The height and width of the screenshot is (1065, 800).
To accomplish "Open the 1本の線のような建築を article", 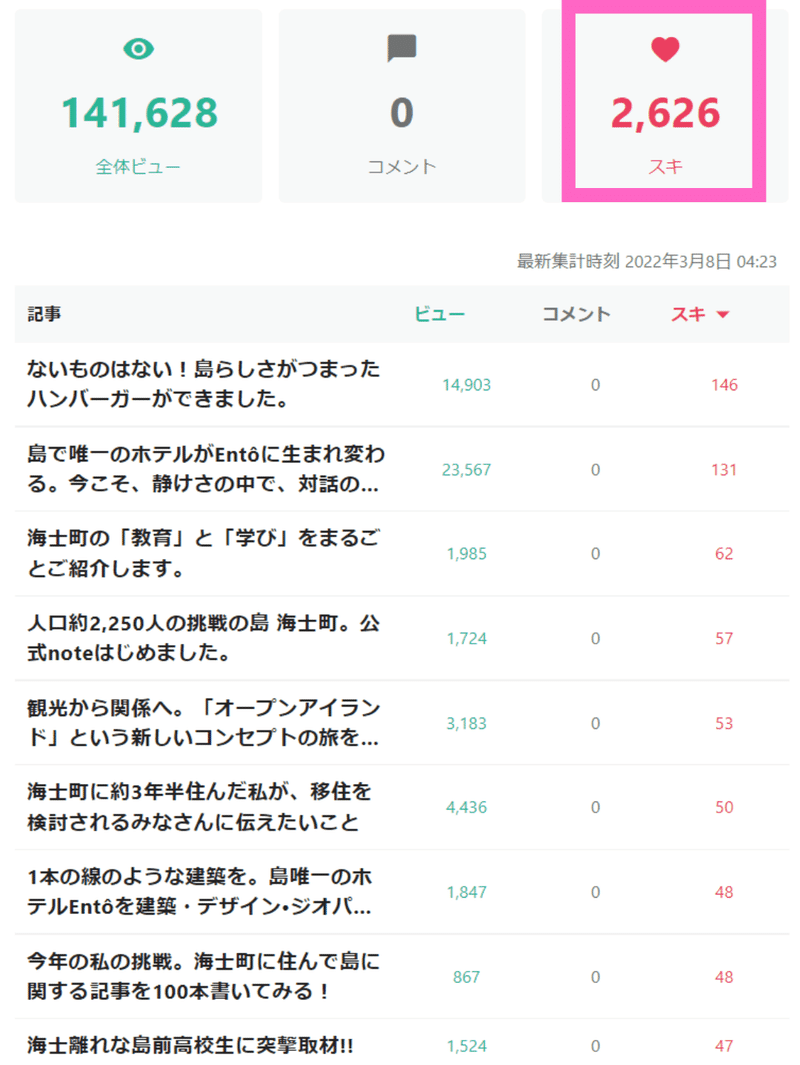I will click(200, 892).
